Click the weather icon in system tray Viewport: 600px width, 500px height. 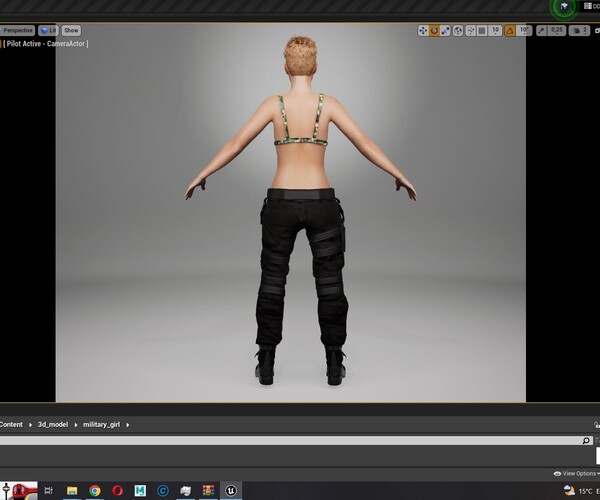pyautogui.click(x=569, y=490)
